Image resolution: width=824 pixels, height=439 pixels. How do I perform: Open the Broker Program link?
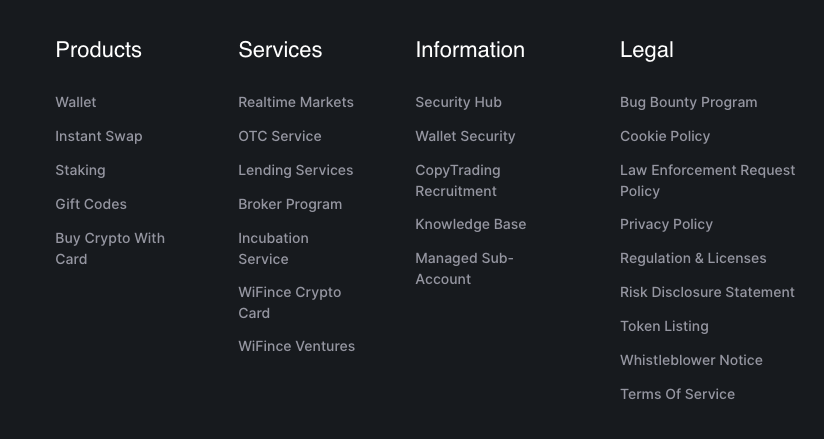point(290,204)
